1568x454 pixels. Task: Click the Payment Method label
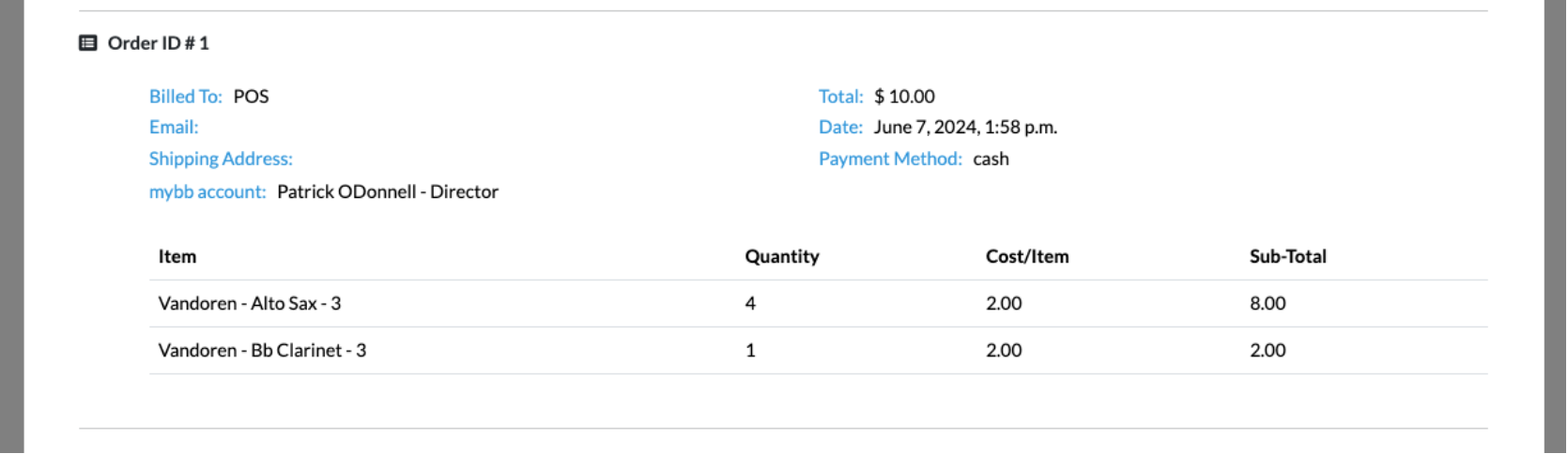coord(890,159)
